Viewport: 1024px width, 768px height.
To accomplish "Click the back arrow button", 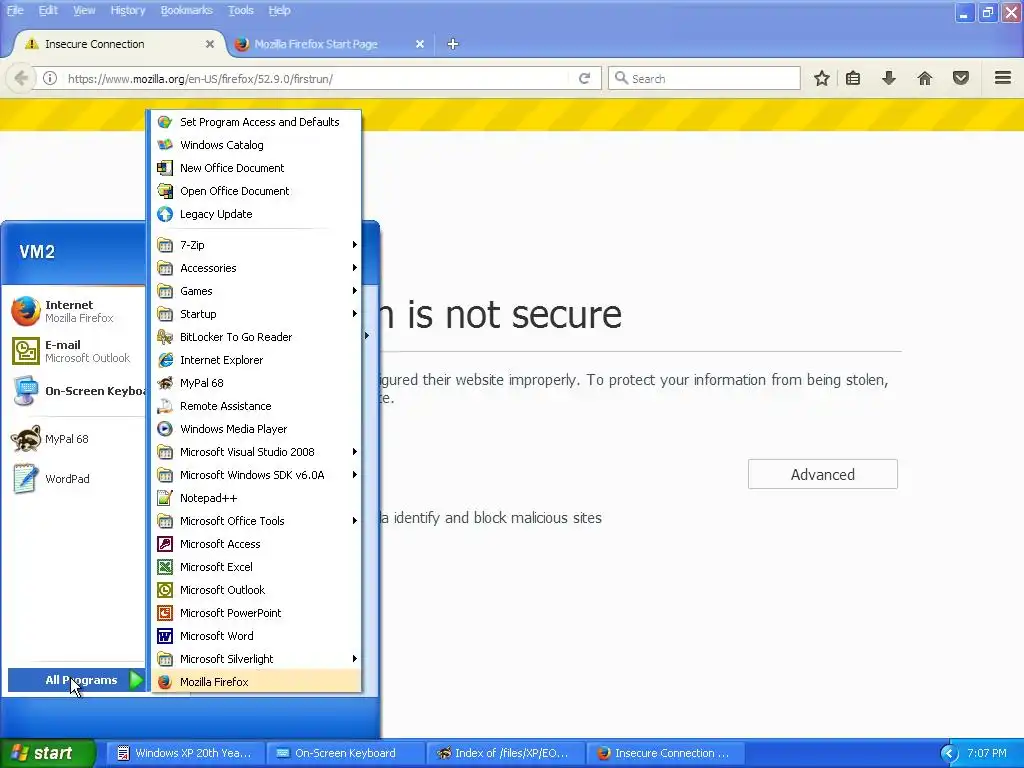I will point(21,78).
